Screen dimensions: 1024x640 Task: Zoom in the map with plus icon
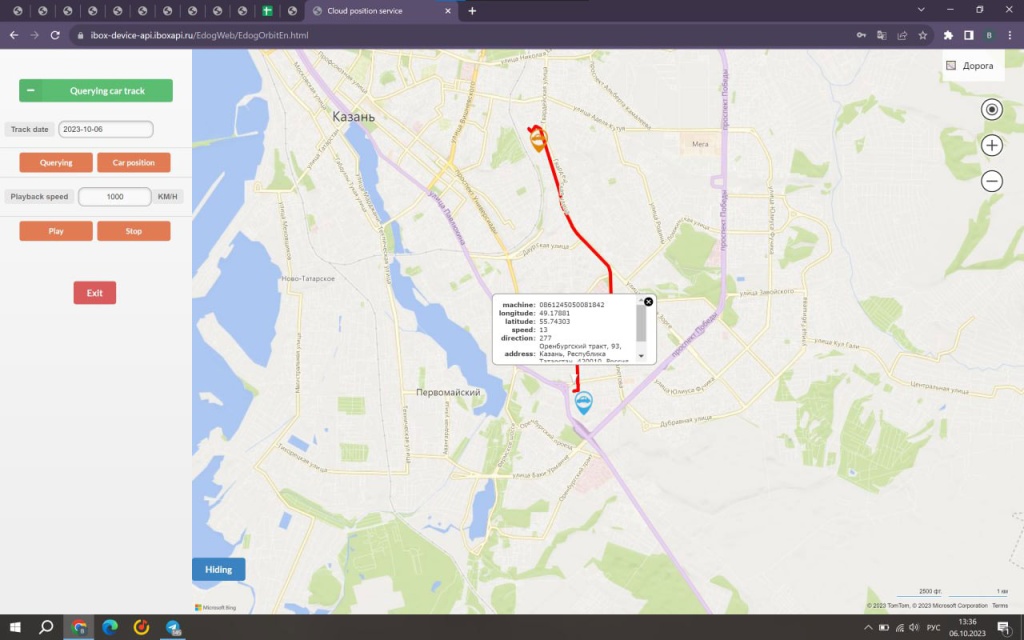[991, 145]
